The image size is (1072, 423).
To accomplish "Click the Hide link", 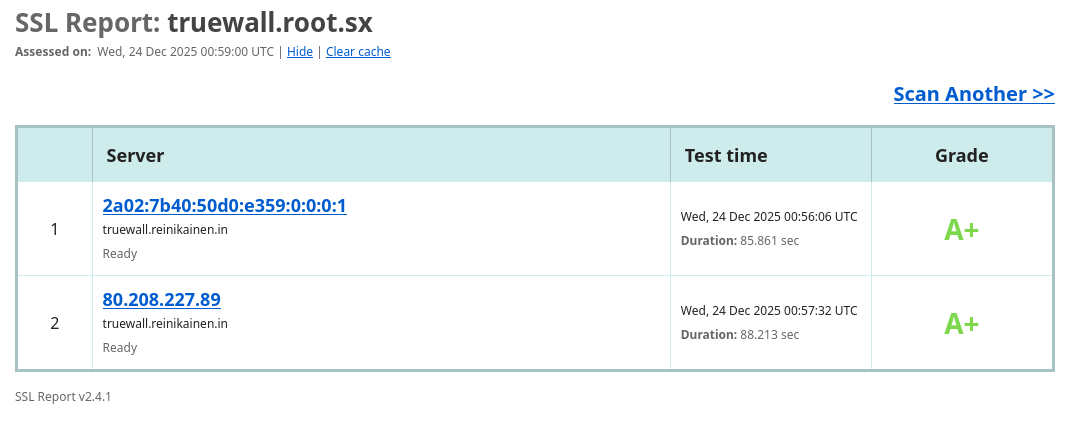I will [300, 52].
